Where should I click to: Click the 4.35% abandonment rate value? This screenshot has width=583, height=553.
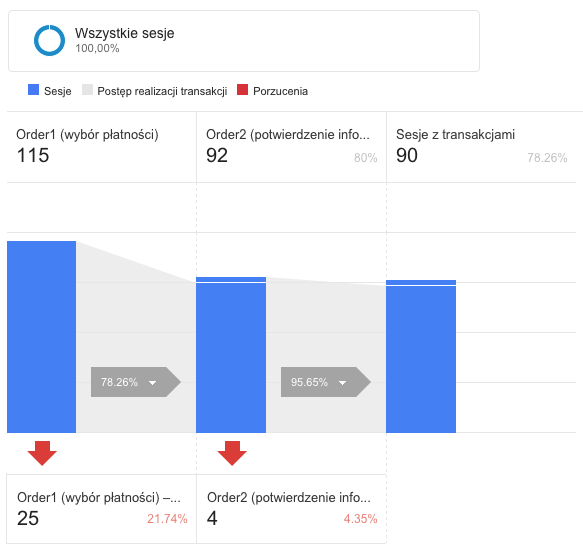(360, 518)
